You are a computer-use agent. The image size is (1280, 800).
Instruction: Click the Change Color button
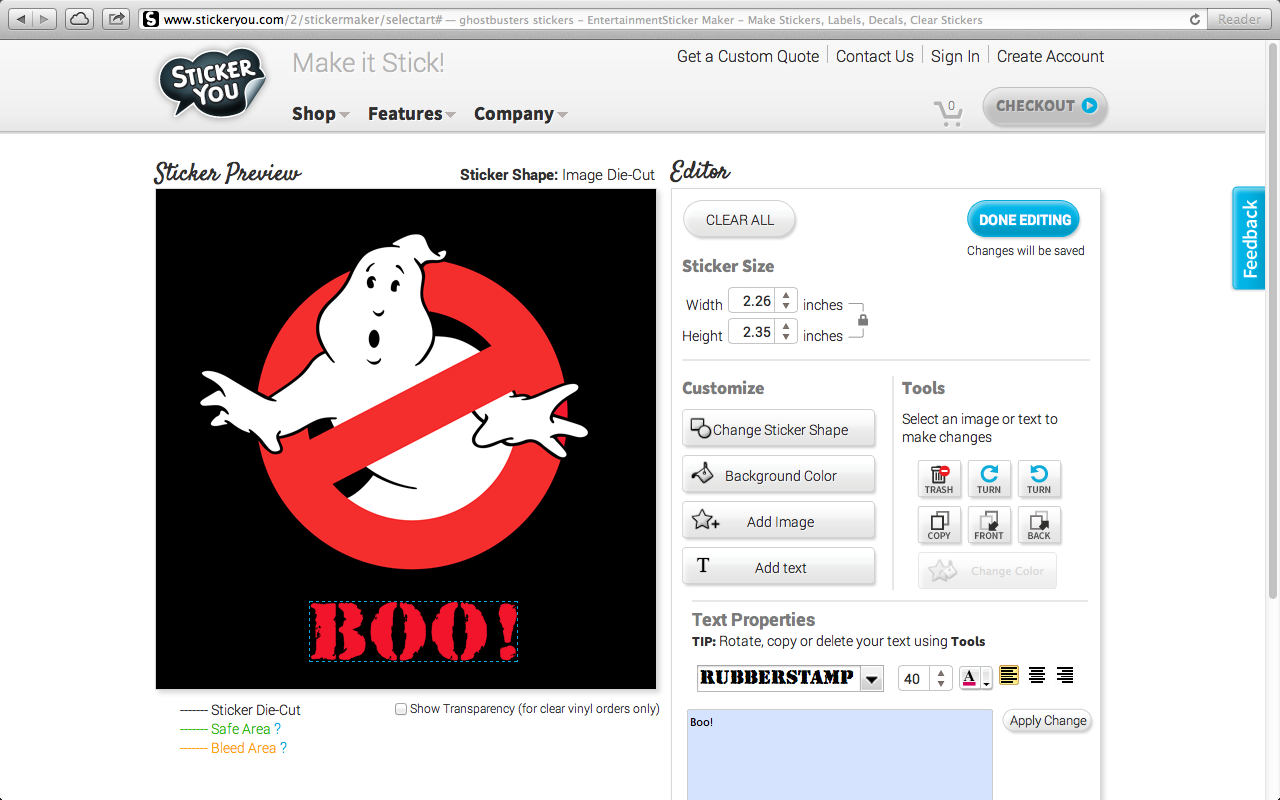[x=987, y=571]
